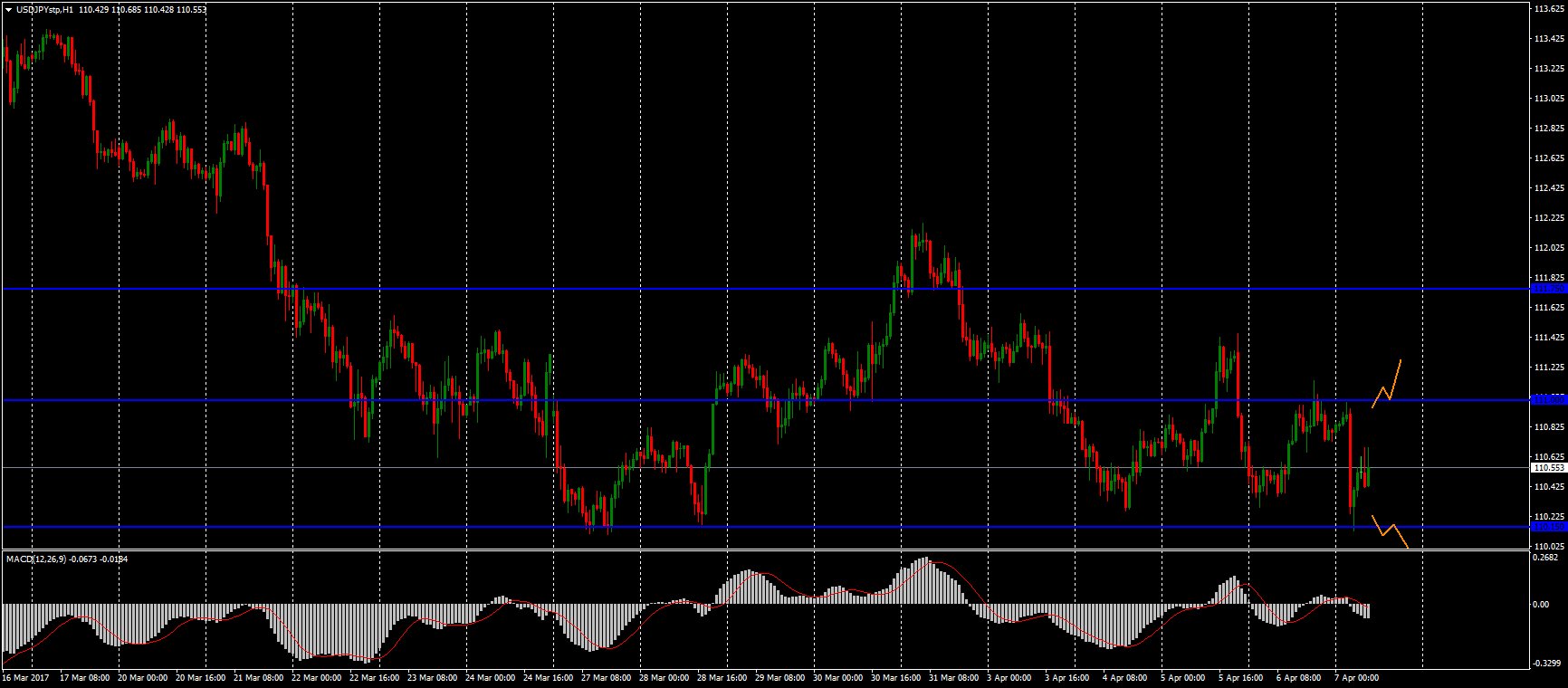Click the 112.625 price axis label
1568x688 pixels.
(x=1550, y=158)
